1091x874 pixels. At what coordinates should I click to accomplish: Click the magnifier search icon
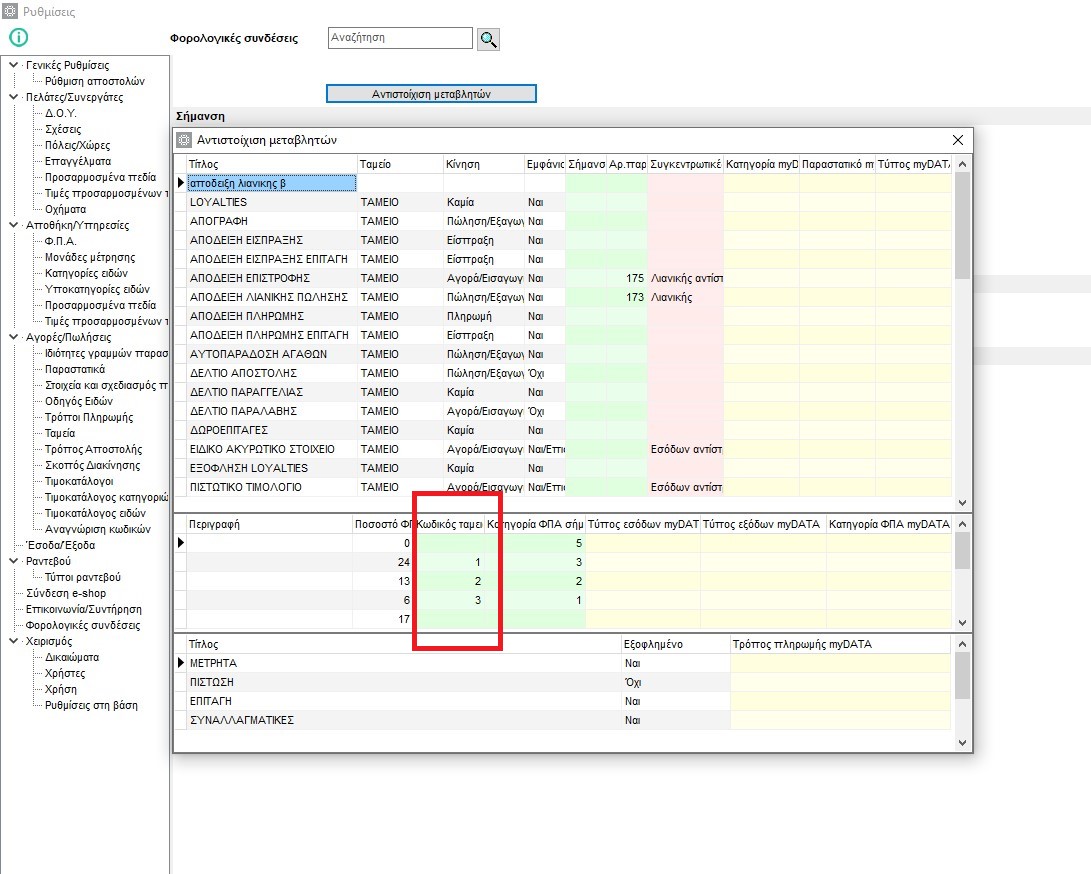click(488, 39)
